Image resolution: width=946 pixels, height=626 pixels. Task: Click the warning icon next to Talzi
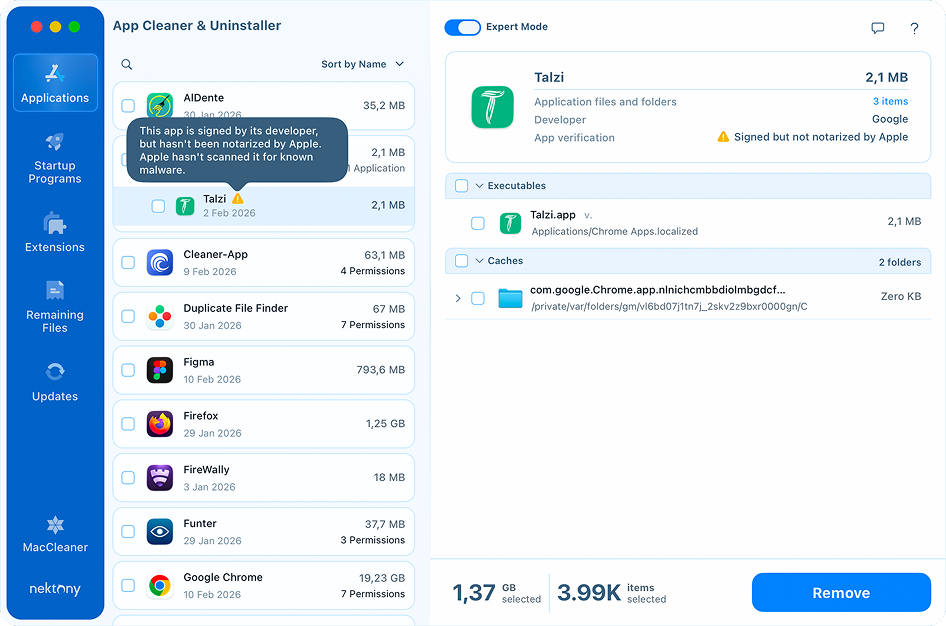pos(240,199)
